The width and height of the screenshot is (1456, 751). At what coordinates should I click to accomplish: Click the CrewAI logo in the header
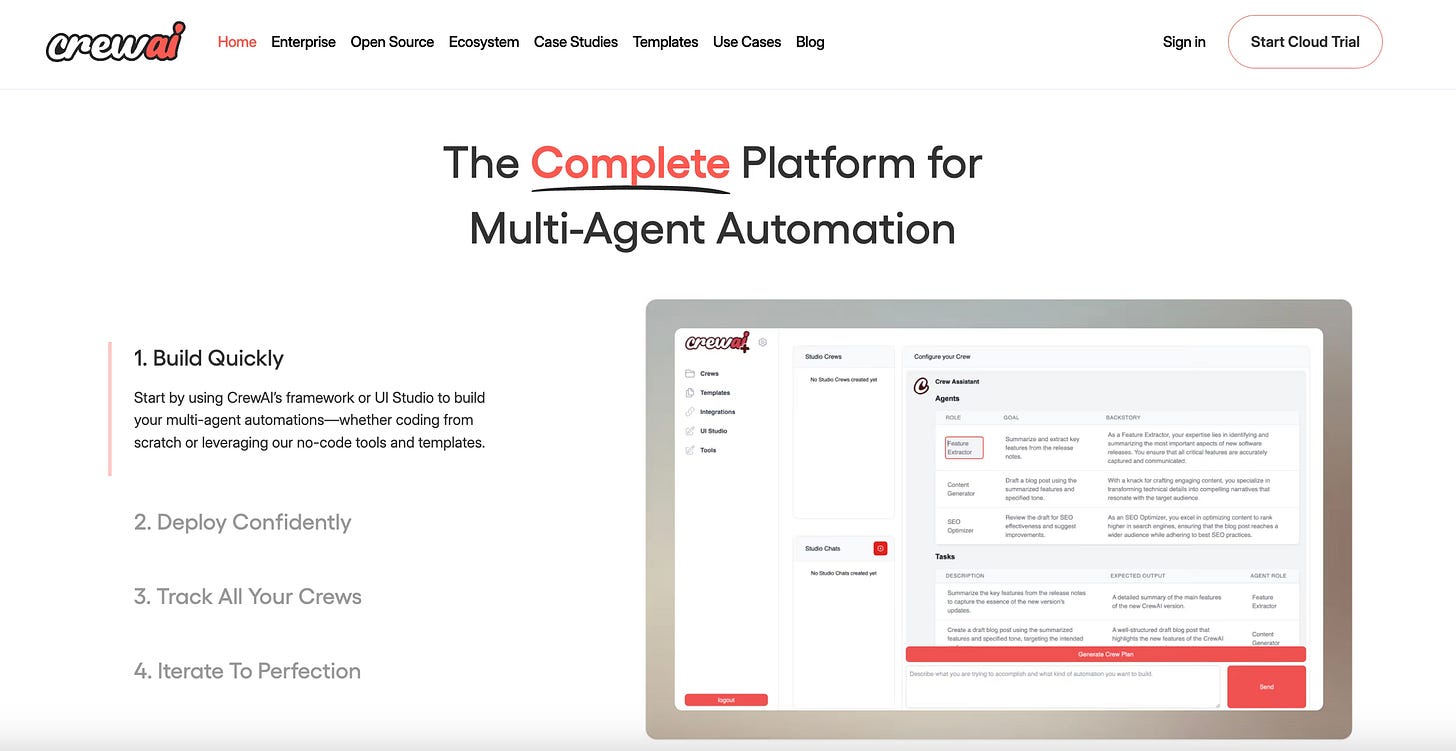click(x=115, y=42)
